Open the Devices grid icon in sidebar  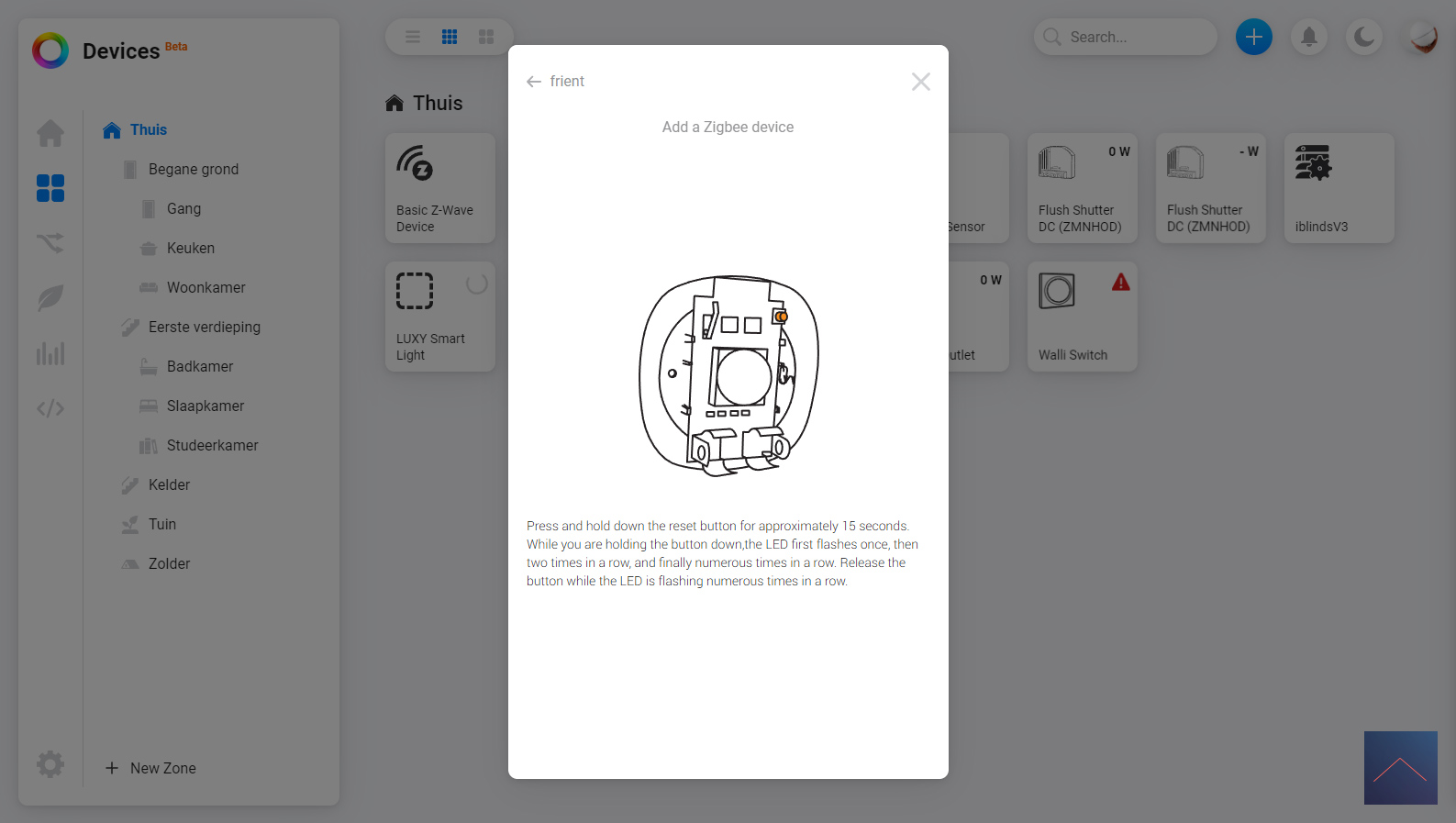(50, 188)
